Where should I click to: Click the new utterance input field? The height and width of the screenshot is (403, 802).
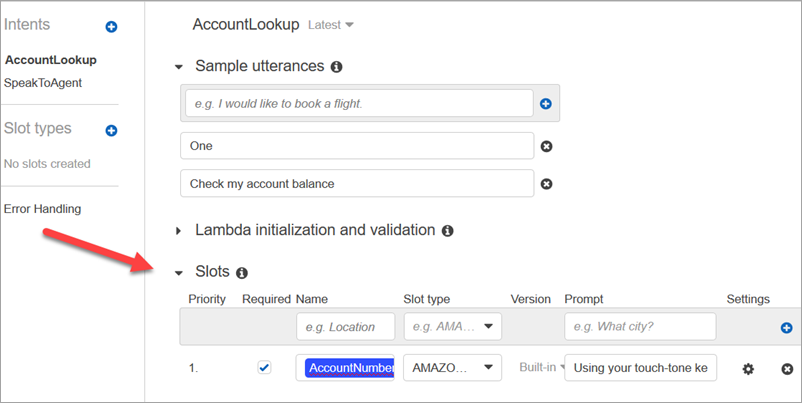[358, 103]
